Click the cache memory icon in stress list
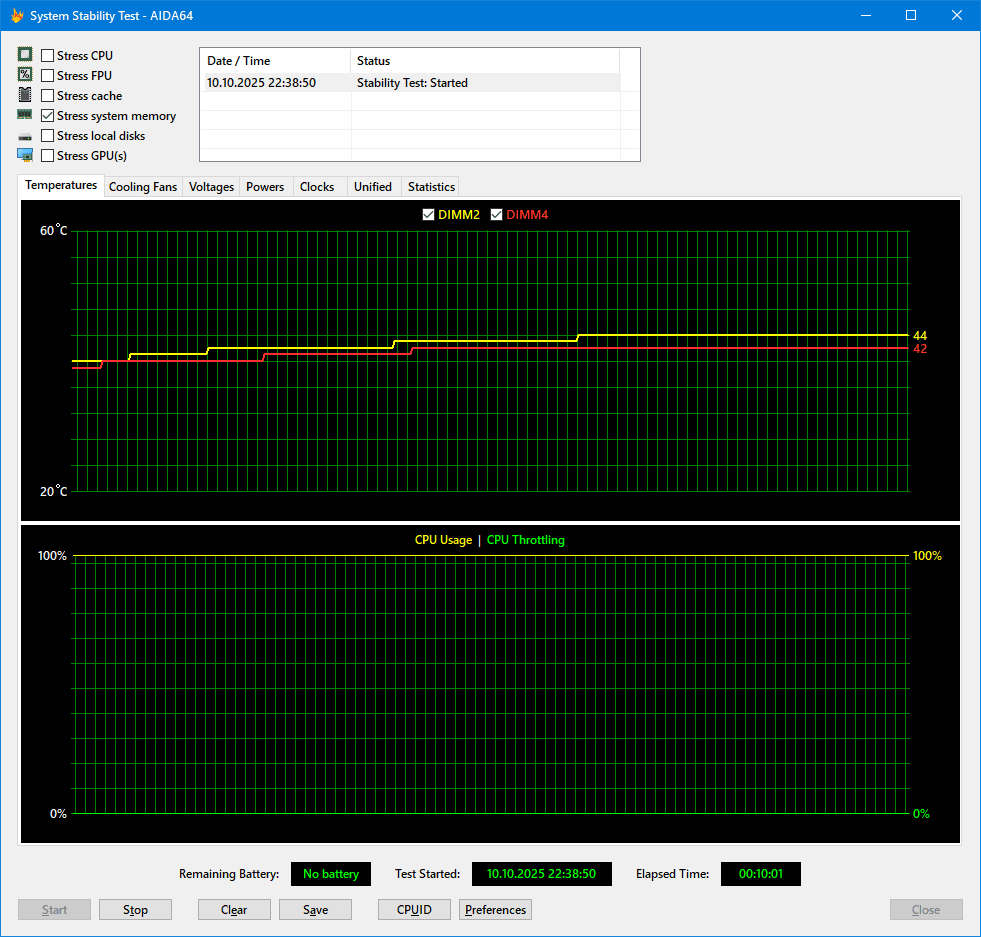The height and width of the screenshot is (937, 981). coord(23,95)
